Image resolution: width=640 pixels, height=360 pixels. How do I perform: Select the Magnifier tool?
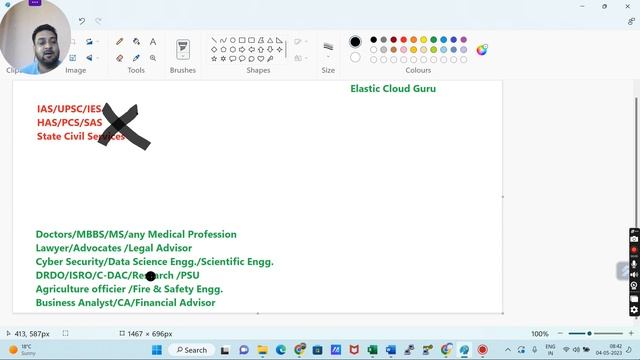pos(153,58)
